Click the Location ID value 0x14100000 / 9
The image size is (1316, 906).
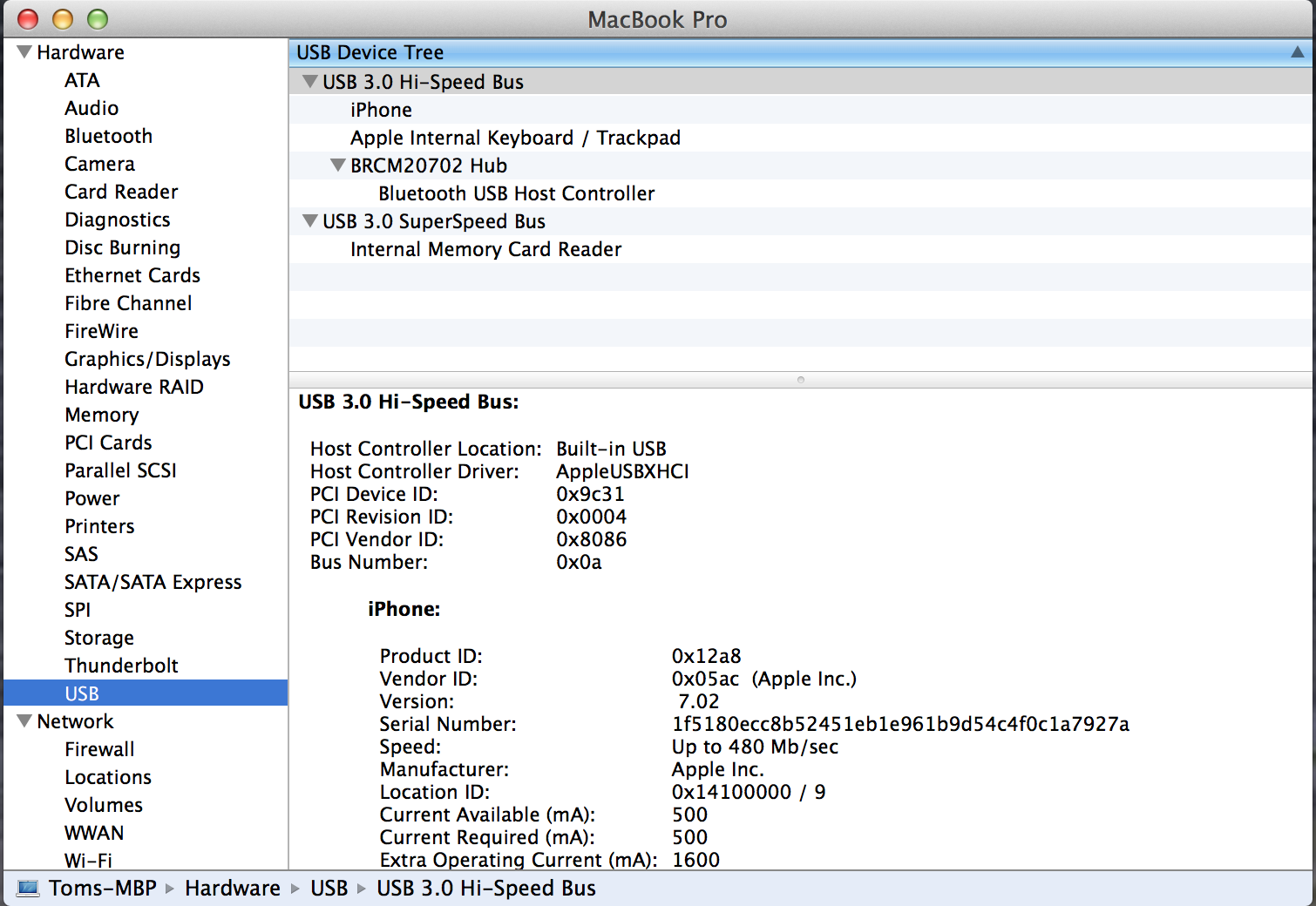[749, 792]
